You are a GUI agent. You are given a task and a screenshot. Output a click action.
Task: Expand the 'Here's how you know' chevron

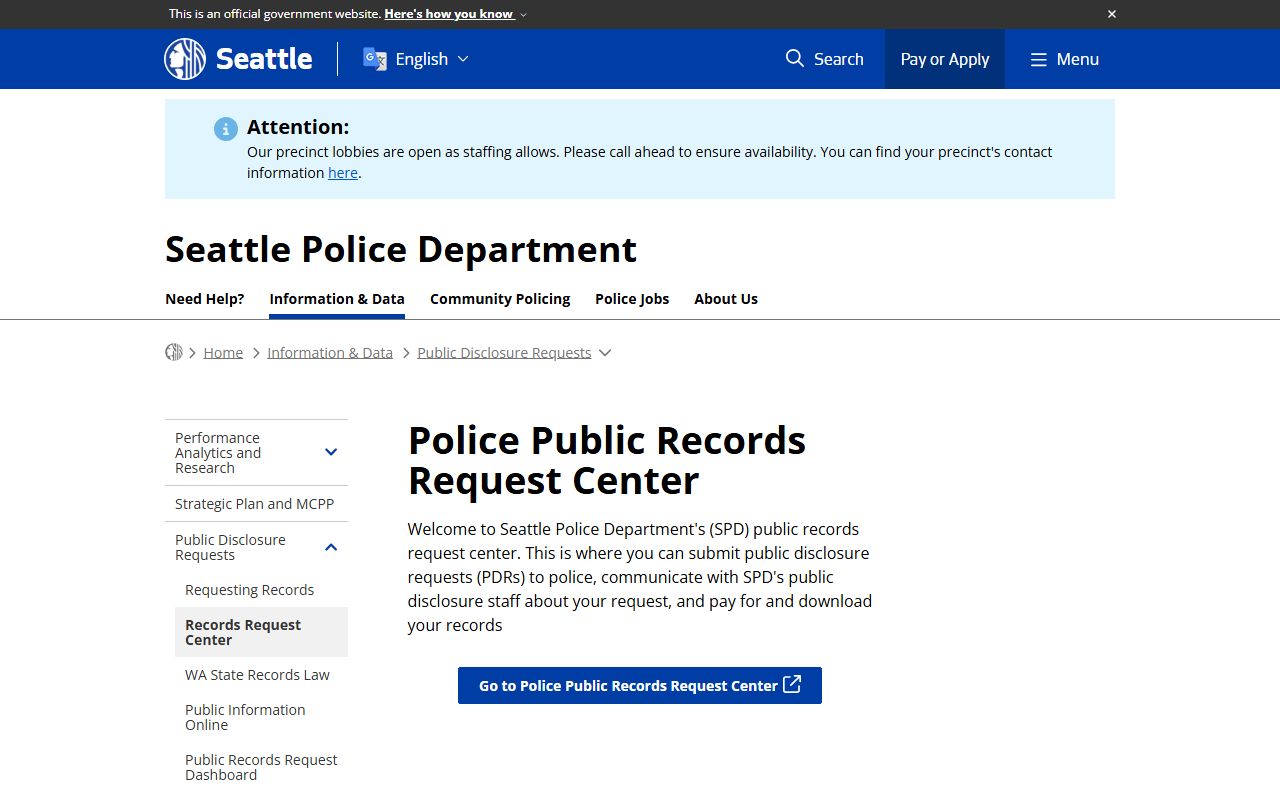(x=523, y=14)
